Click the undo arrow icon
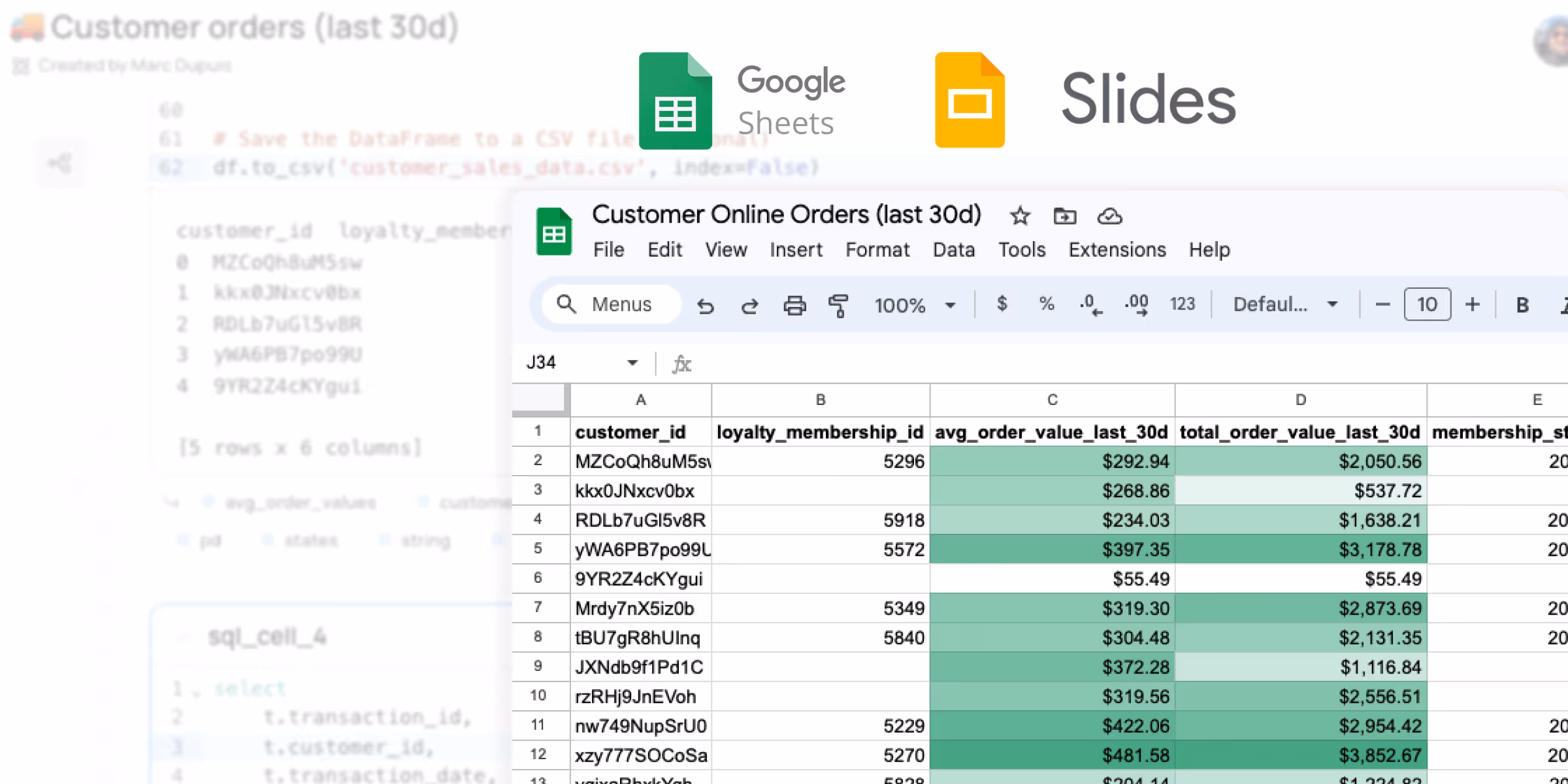 click(x=705, y=305)
